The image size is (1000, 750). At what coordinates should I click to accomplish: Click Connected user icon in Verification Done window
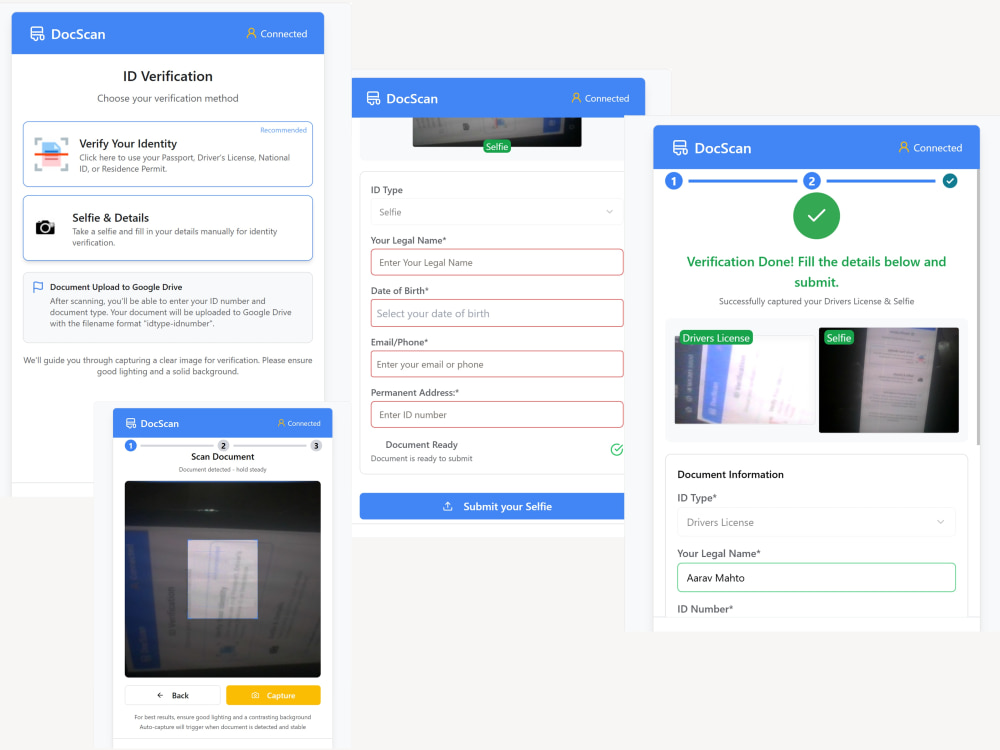click(x=904, y=147)
